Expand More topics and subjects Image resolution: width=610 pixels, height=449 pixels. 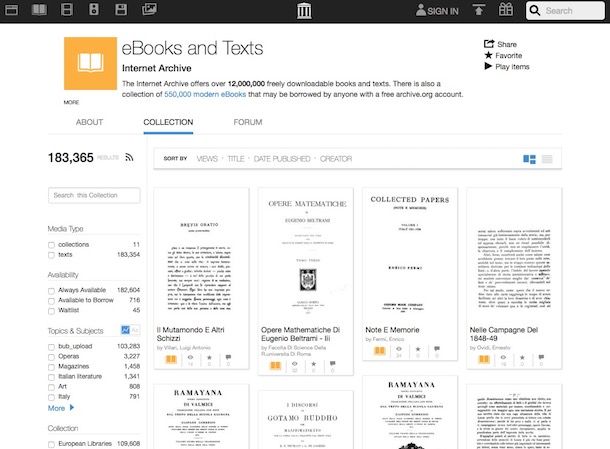[61, 408]
